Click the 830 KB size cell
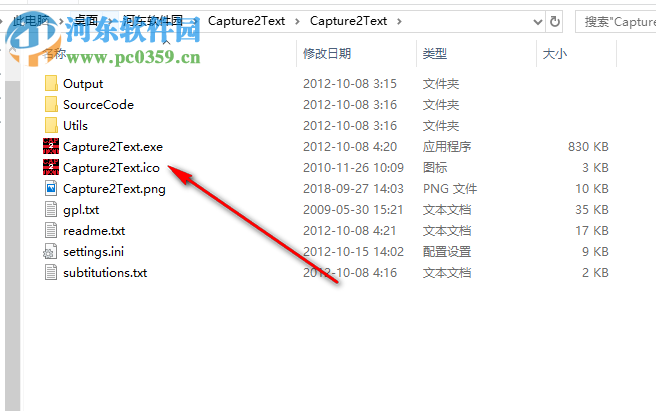Viewport: 656px width, 411px height. tap(588, 146)
